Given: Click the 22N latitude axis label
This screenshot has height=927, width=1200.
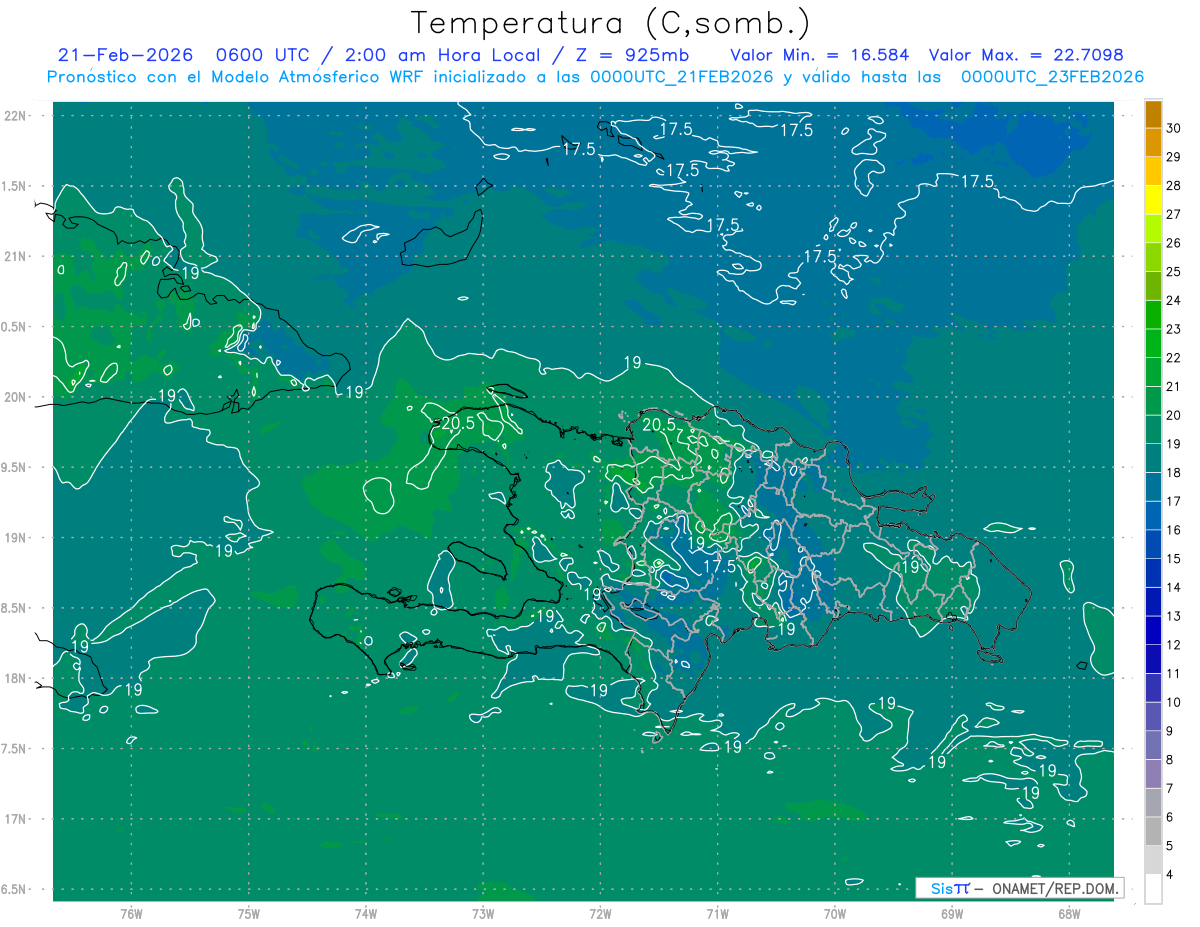Looking at the screenshot, I should click(x=17, y=115).
